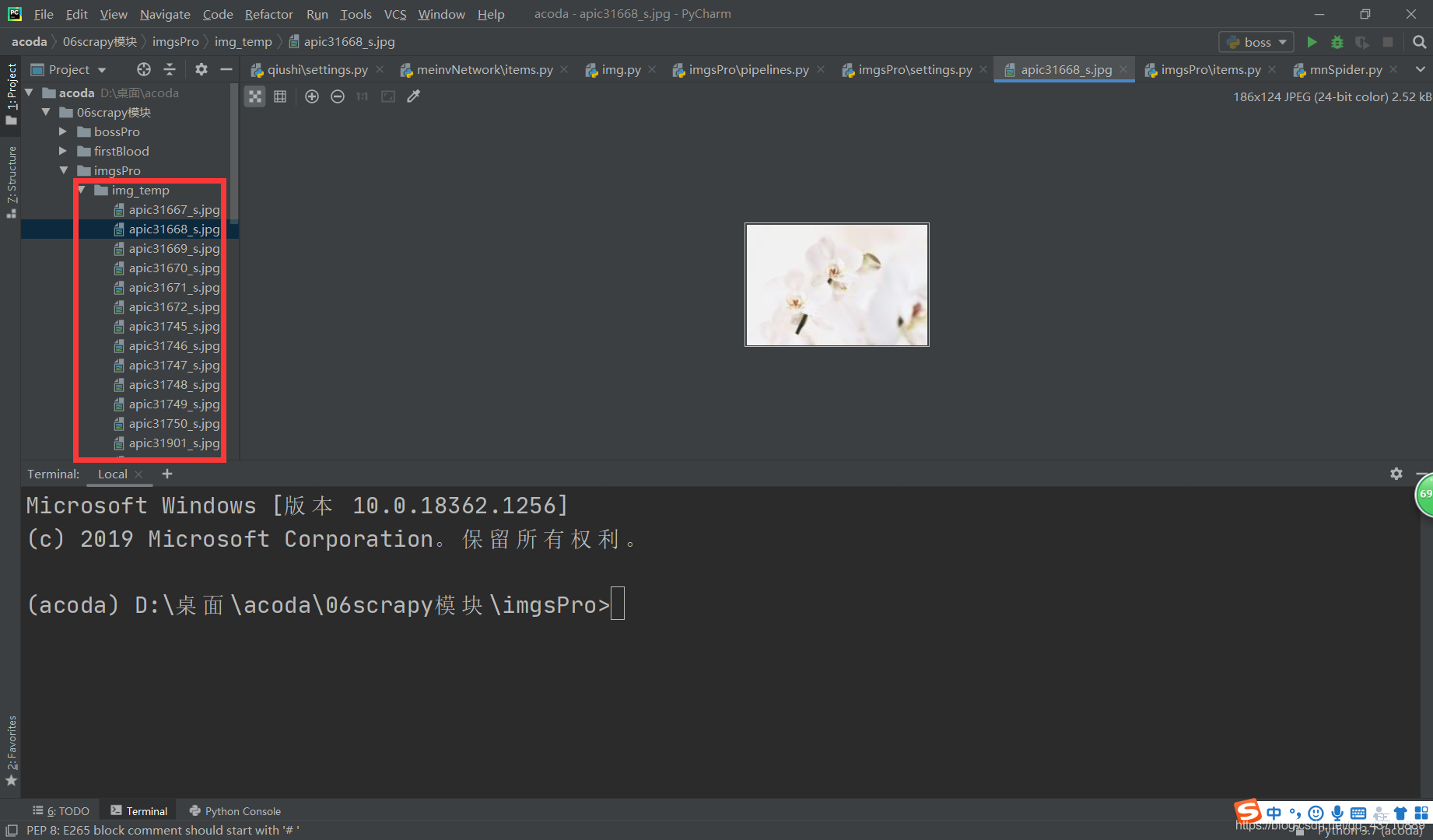Stop the running process
1433x840 pixels.
[1388, 42]
